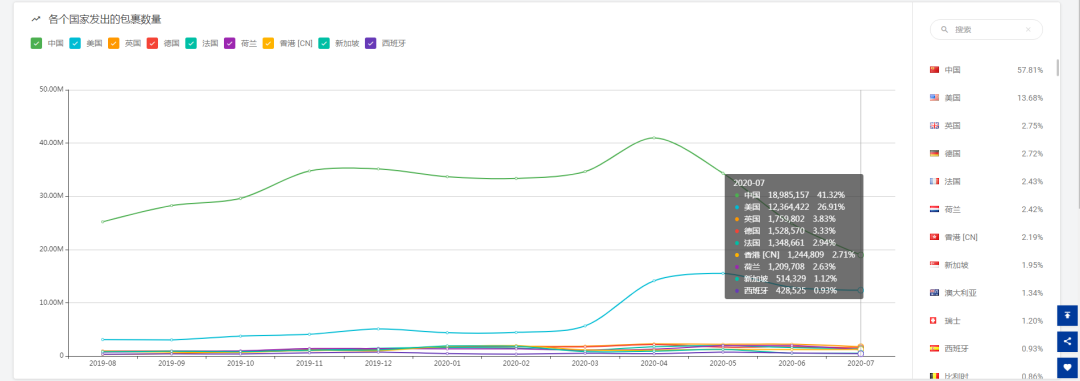1080x381 pixels.
Task: Click the heart favorite floating button
Action: (1067, 367)
